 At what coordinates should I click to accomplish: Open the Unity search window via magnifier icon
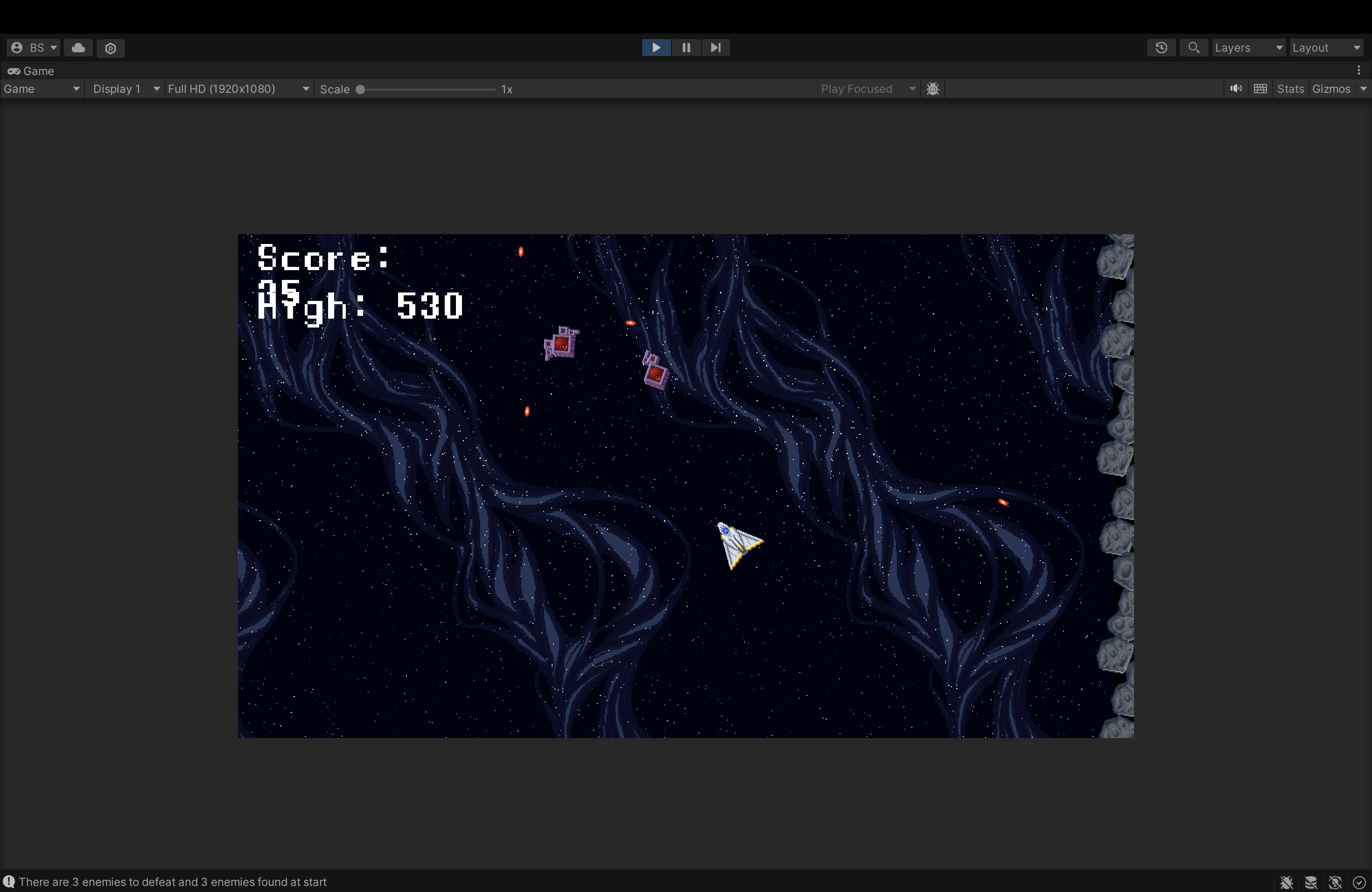1194,48
